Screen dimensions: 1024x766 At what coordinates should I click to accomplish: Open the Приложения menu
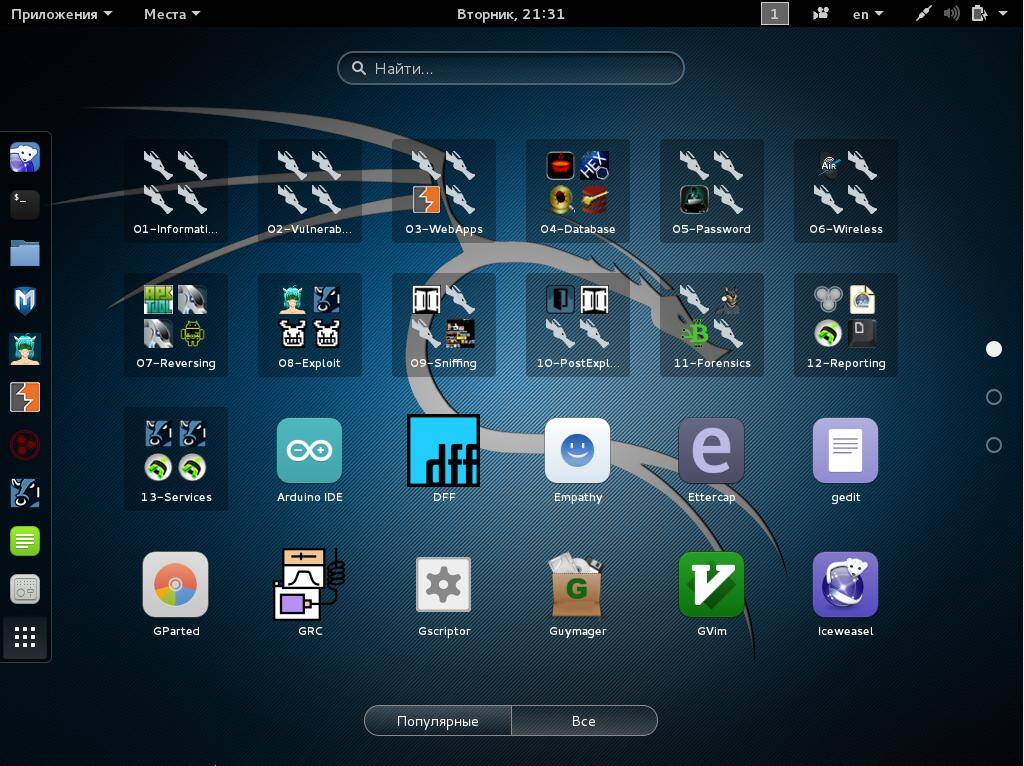point(61,14)
